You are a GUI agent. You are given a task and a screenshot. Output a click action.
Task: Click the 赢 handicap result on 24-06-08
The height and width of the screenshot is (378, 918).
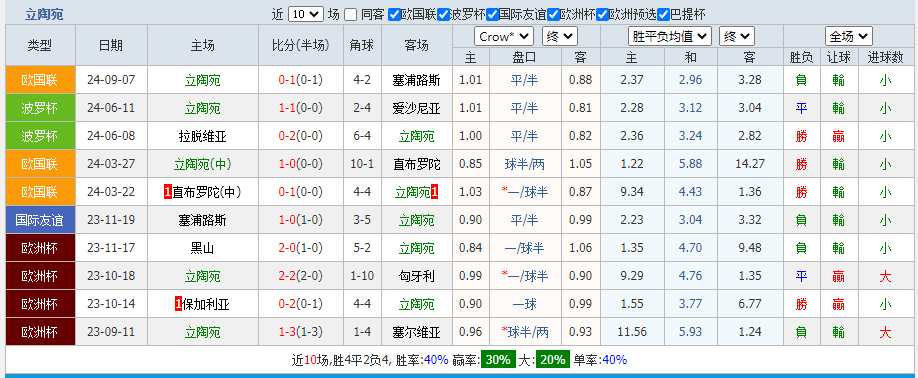838,136
